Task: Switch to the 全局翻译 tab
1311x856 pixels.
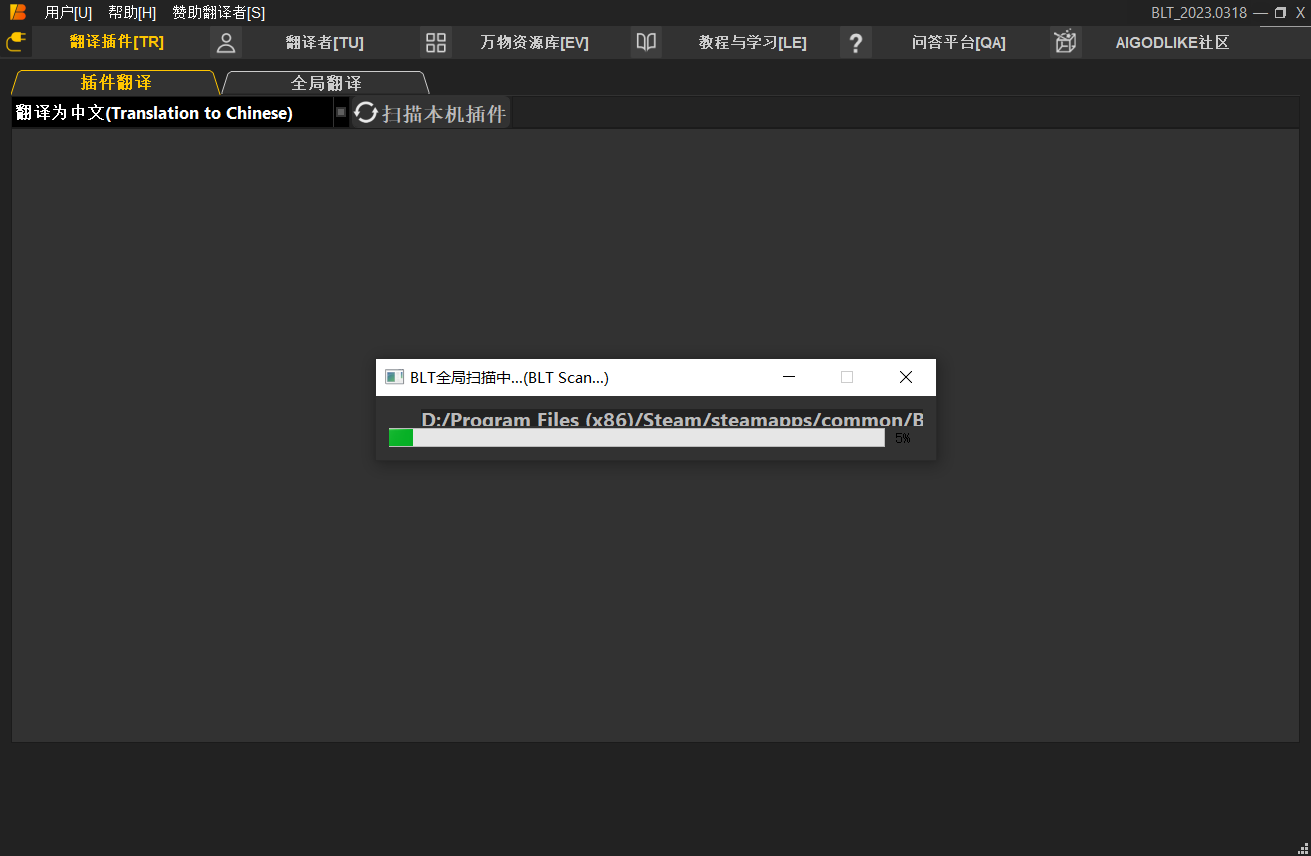Action: [326, 83]
